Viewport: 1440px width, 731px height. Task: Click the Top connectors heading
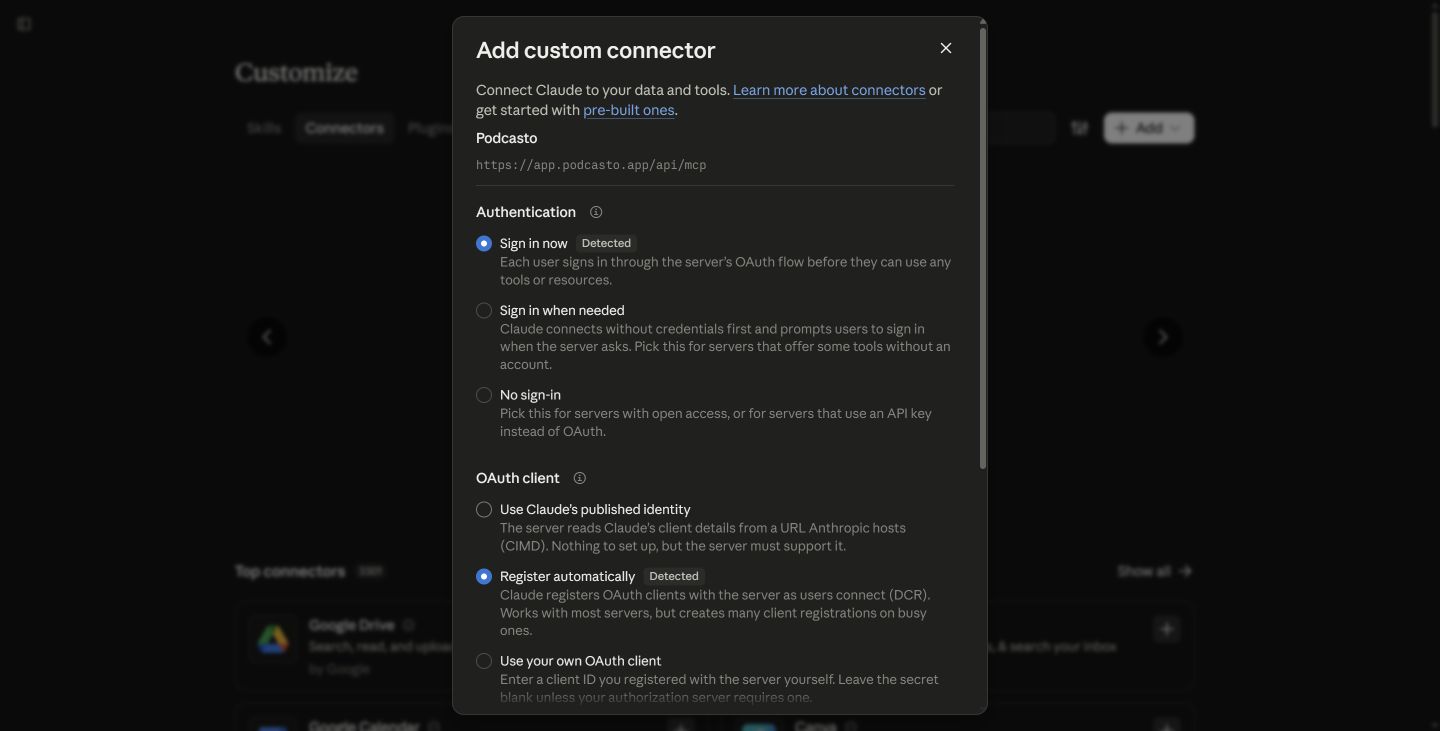[290, 571]
